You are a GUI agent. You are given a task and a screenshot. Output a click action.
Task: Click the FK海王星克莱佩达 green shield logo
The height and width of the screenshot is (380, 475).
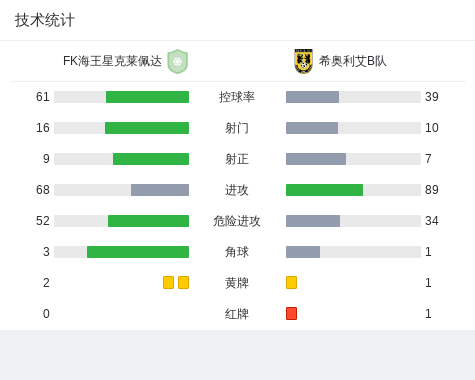(x=178, y=61)
